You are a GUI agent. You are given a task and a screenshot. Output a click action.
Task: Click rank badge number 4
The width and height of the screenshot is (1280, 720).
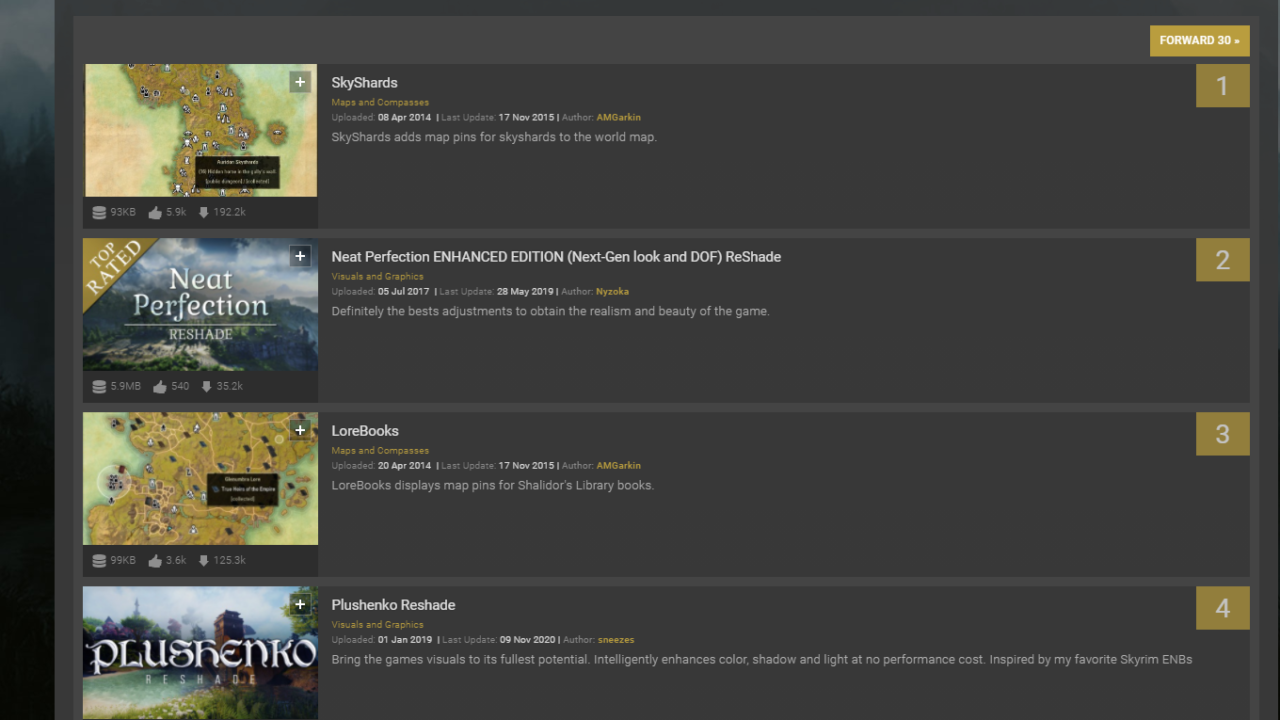coord(1222,608)
